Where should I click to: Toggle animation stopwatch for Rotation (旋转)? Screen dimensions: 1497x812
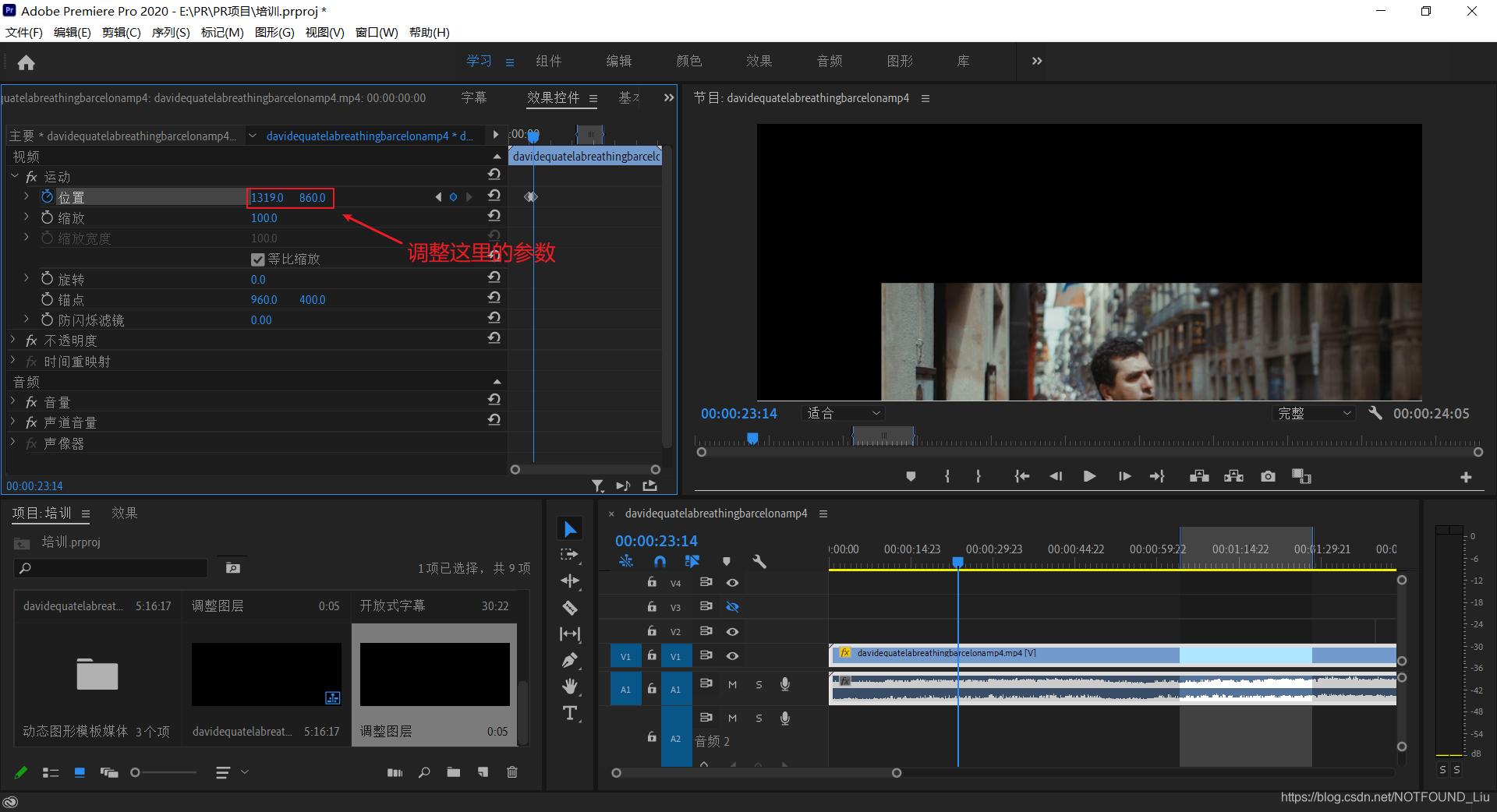[47, 278]
